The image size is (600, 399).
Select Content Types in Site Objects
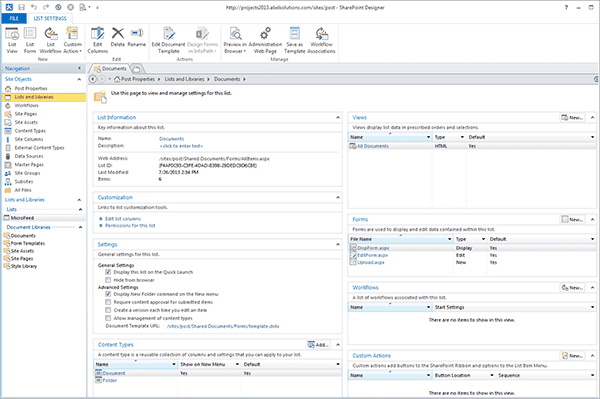pos(30,130)
